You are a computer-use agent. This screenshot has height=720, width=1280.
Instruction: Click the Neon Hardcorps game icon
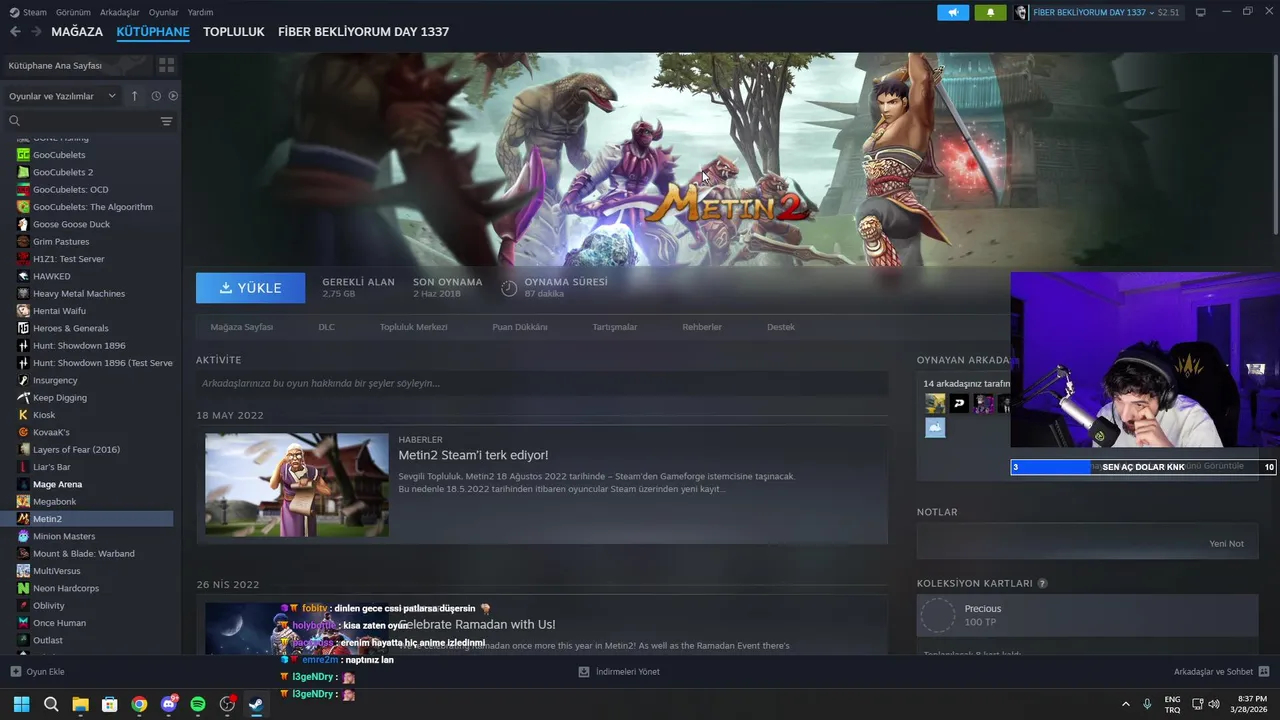click(23, 588)
